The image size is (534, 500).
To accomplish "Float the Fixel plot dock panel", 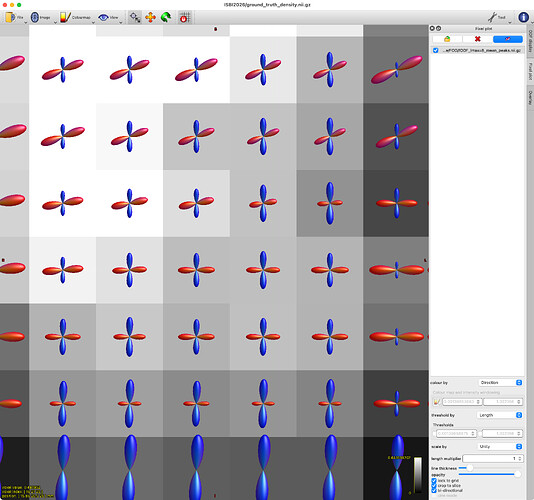I will (439, 28).
